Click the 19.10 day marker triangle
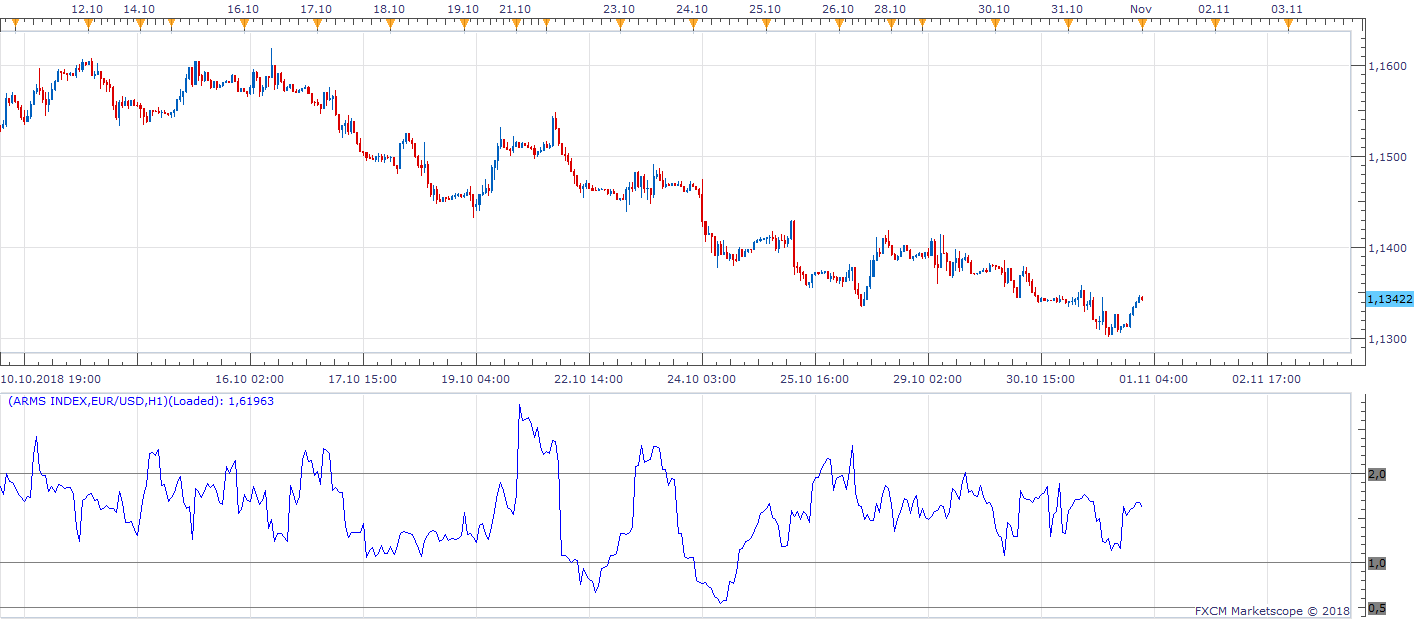 point(463,24)
